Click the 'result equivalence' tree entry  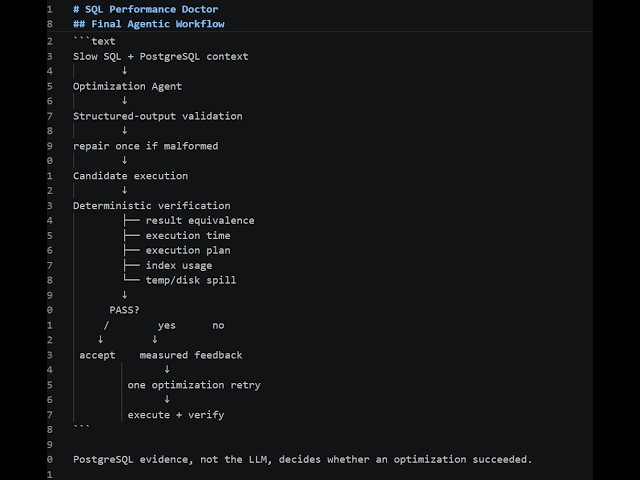tap(200, 220)
